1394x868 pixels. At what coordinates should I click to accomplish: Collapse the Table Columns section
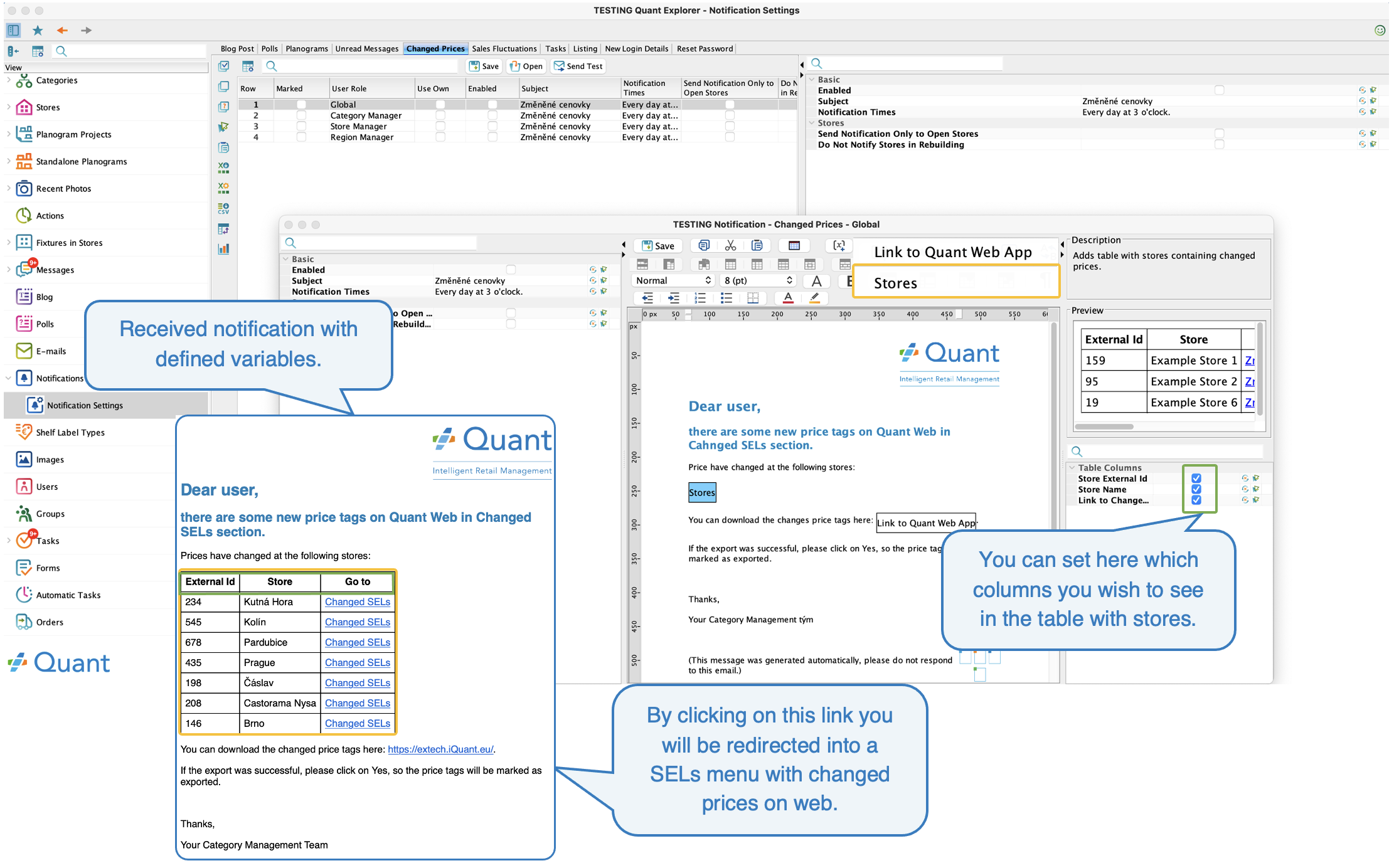click(x=1072, y=468)
